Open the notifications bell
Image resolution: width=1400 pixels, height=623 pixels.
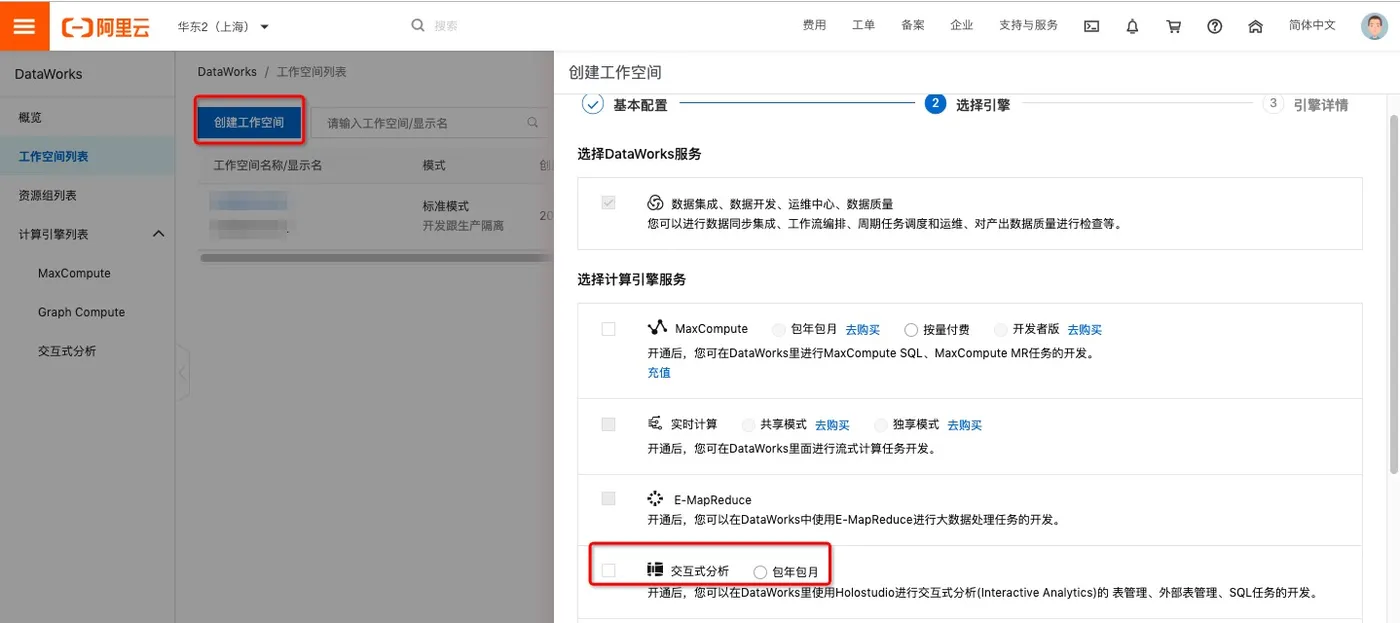point(1132,27)
